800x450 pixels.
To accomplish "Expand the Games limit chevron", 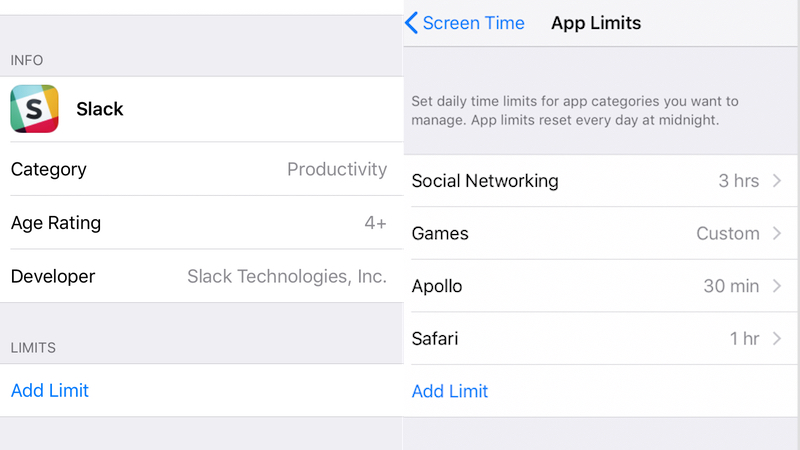I will 777,233.
